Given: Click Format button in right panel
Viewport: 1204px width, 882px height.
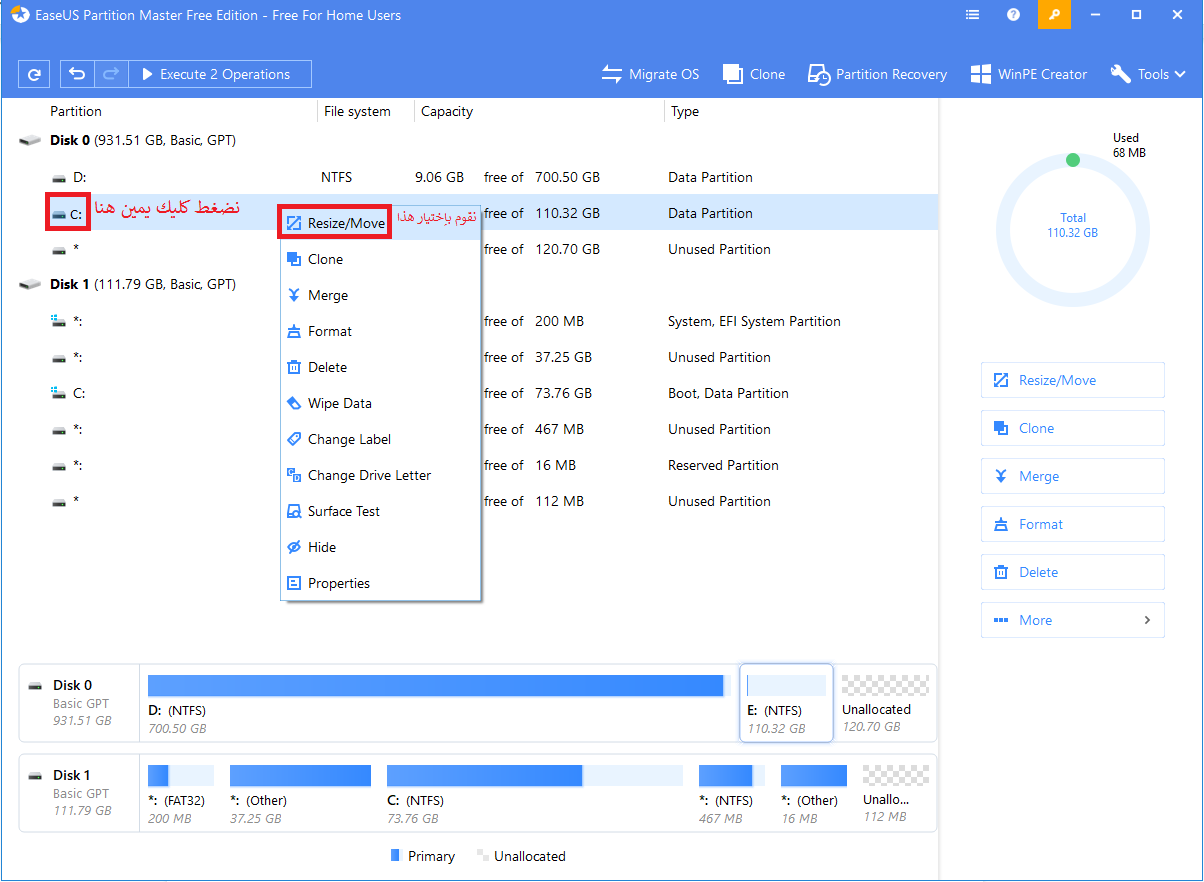Looking at the screenshot, I should point(1073,524).
